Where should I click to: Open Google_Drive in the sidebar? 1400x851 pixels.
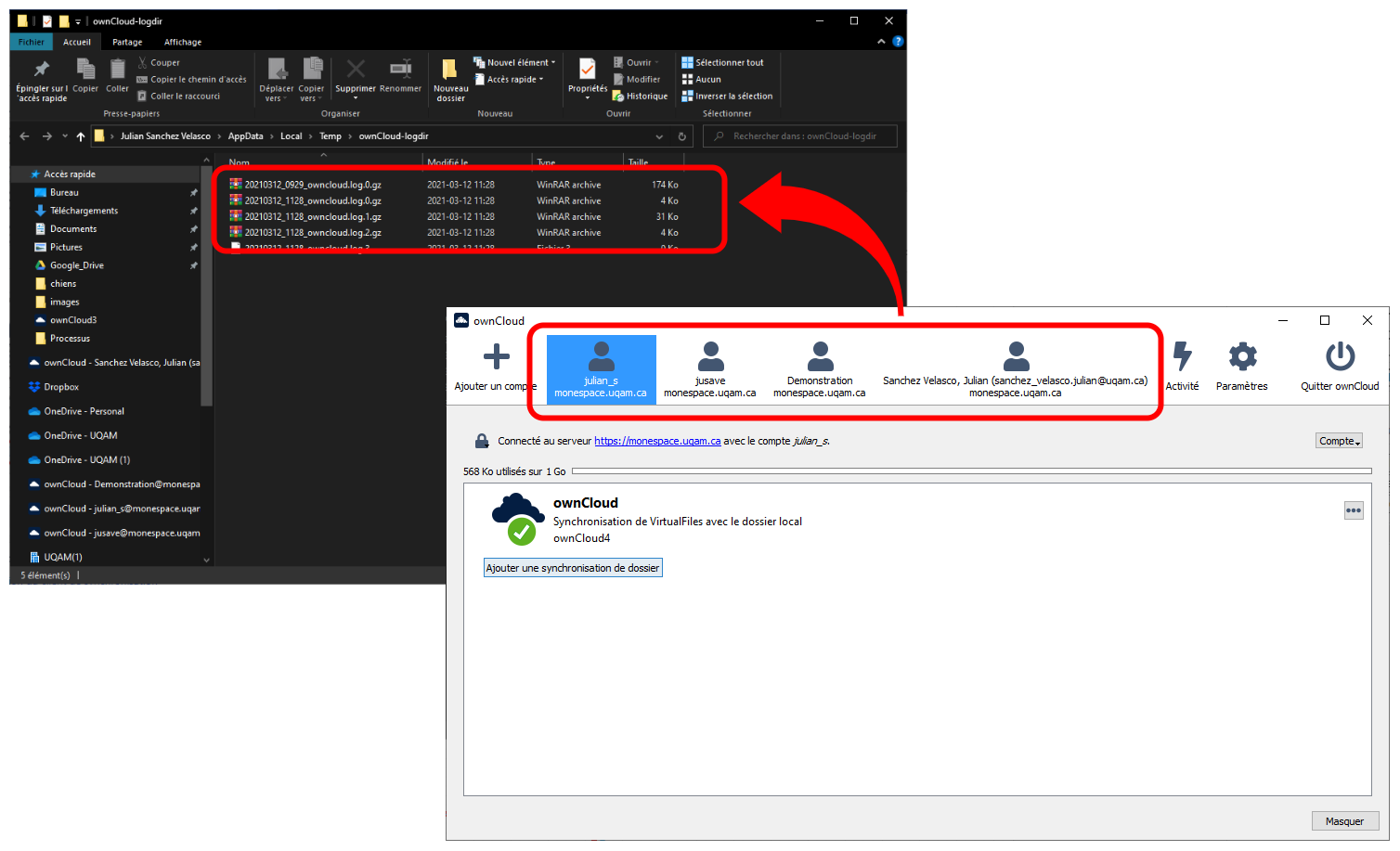tap(76, 265)
